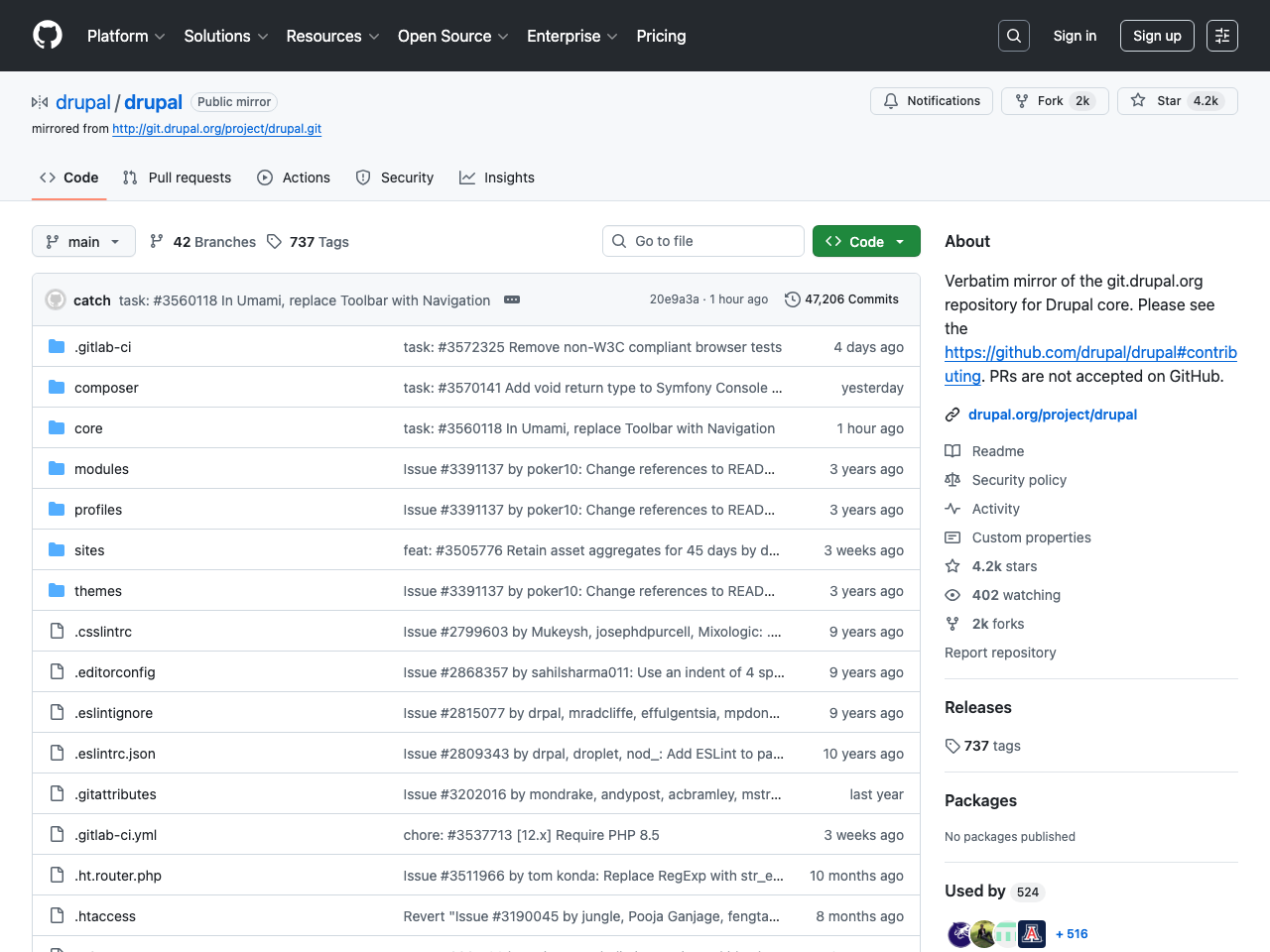Click the Sign up button
The width and height of the screenshot is (1270, 952).
(x=1157, y=35)
